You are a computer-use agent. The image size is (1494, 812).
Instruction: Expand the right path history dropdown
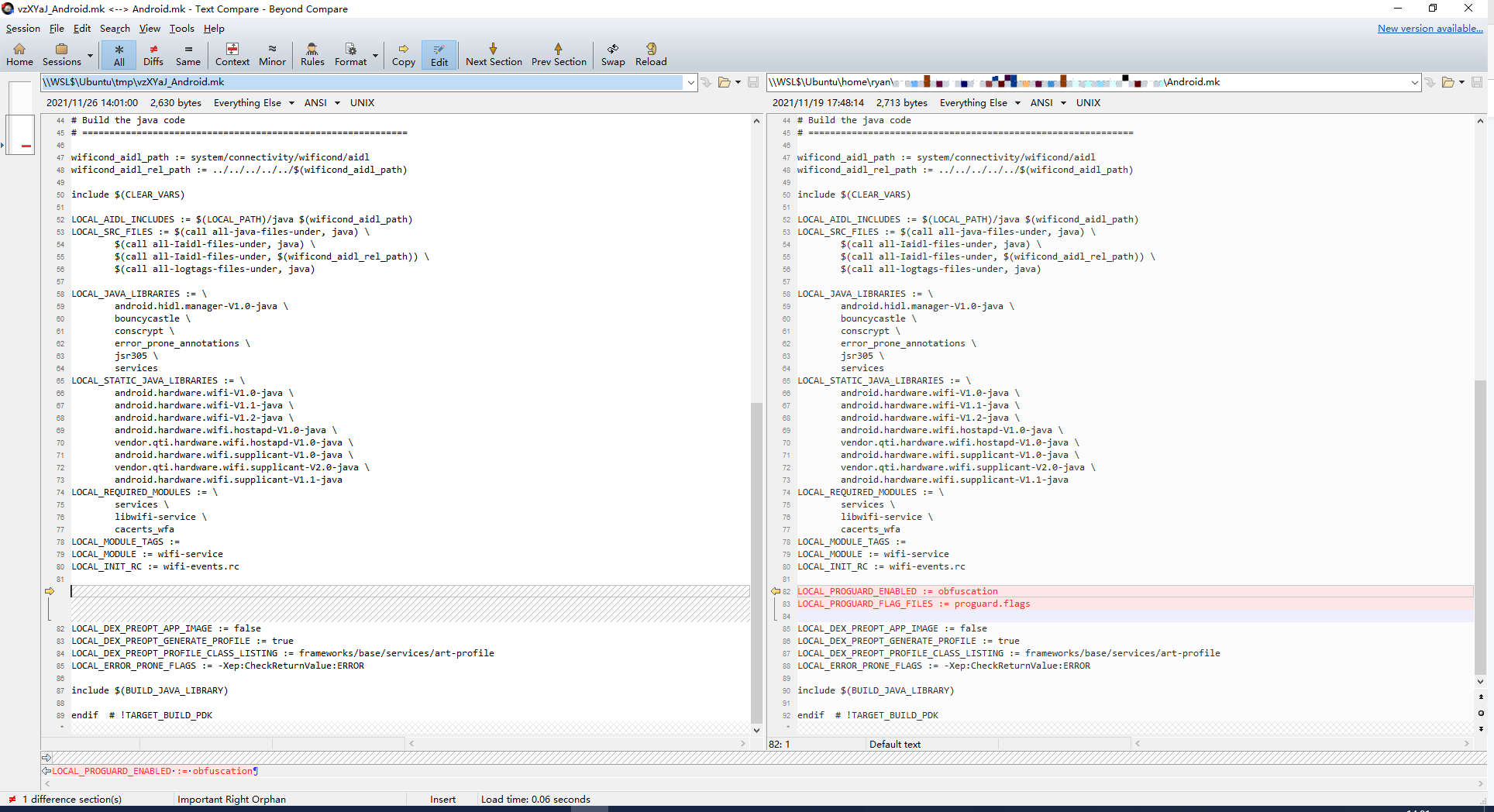[x=1415, y=82]
